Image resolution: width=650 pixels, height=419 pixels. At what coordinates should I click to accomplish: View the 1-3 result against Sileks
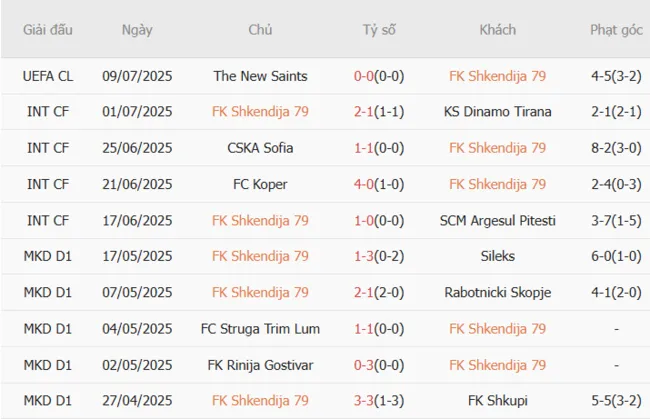(x=365, y=256)
